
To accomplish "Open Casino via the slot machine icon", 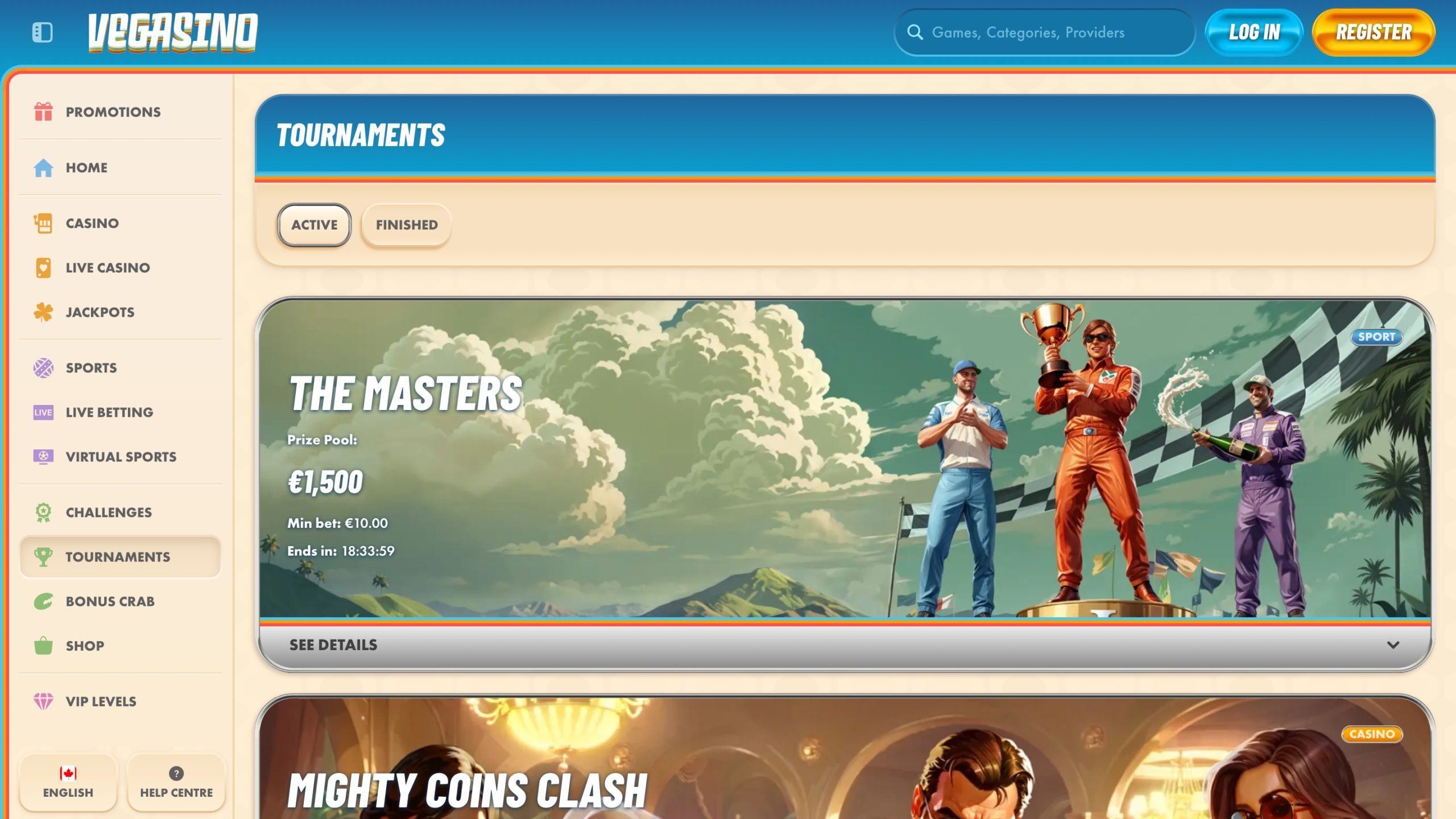I will 43,223.
